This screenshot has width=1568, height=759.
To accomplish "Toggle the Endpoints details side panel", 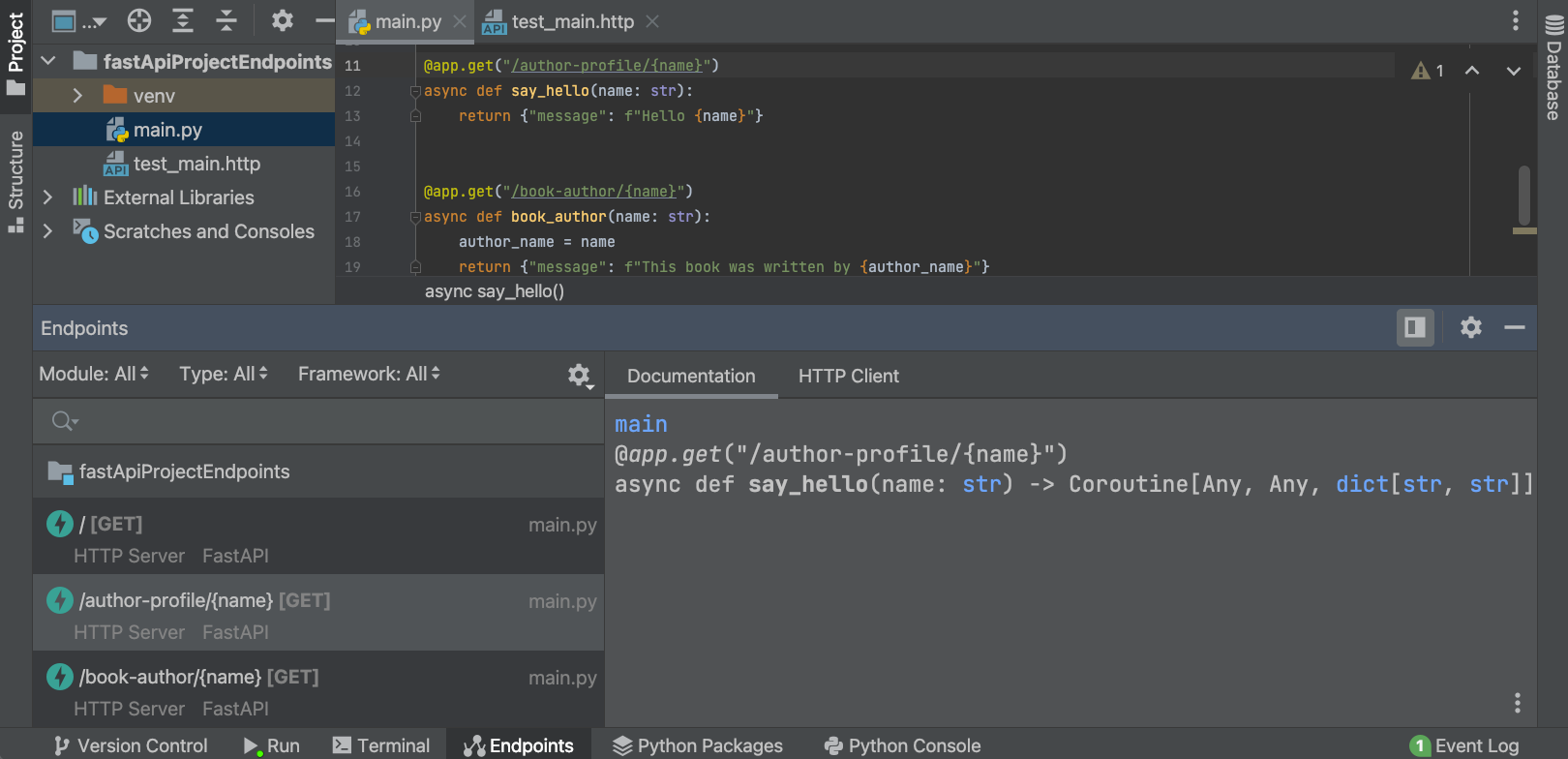I will click(x=1414, y=328).
